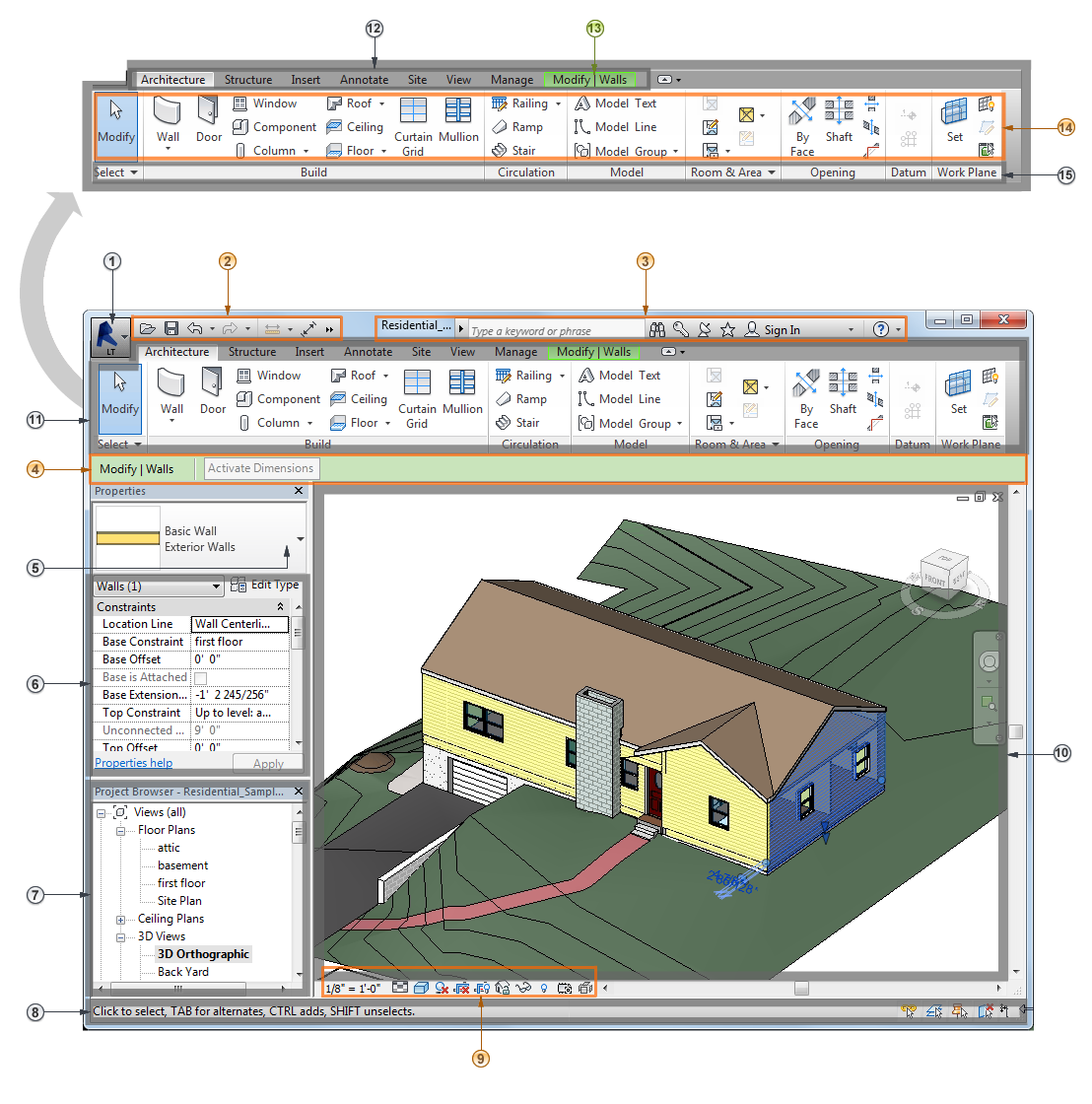The width and height of the screenshot is (1092, 1104).
Task: Click the Aligned Dimension diagonal arrow icon in Quick Access Toolbar
Action: [x=308, y=329]
